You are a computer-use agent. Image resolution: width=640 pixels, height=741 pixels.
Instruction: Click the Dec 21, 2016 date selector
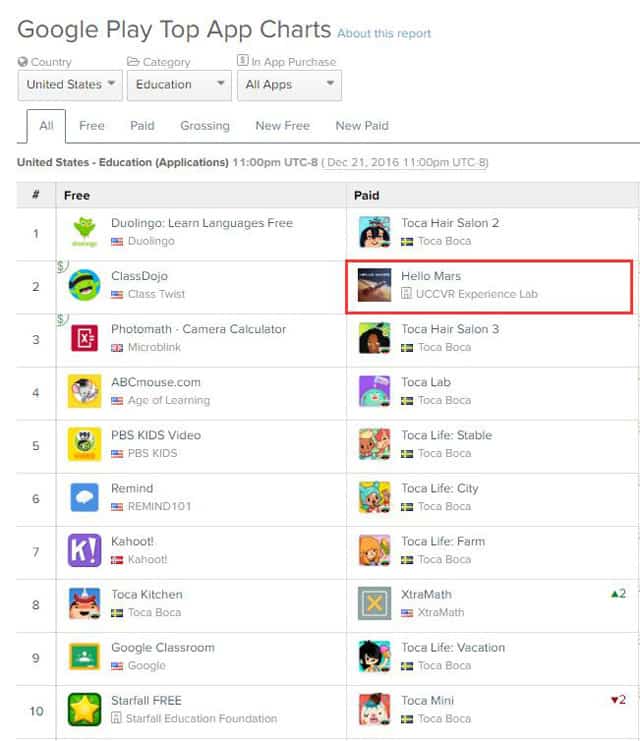[405, 163]
